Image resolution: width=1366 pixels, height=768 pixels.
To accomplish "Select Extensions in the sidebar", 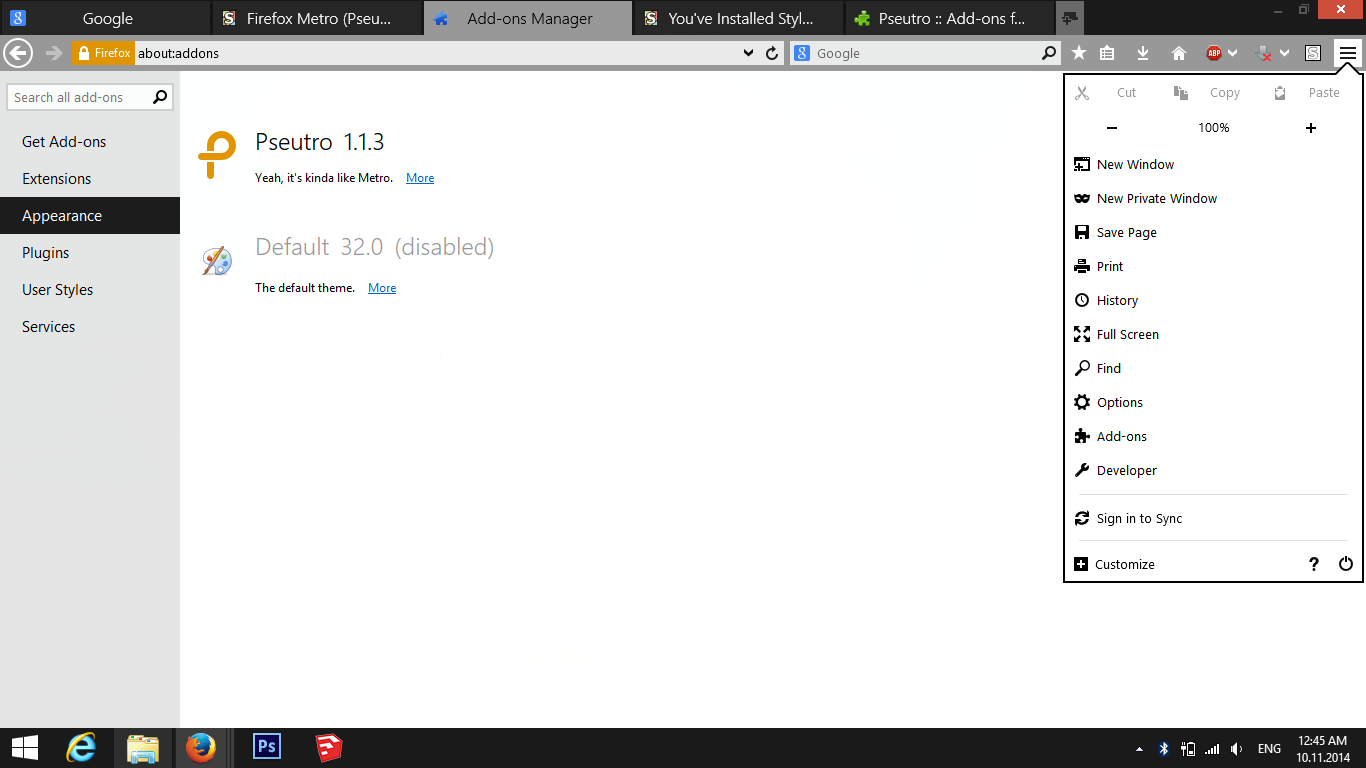I will pyautogui.click(x=90, y=179).
